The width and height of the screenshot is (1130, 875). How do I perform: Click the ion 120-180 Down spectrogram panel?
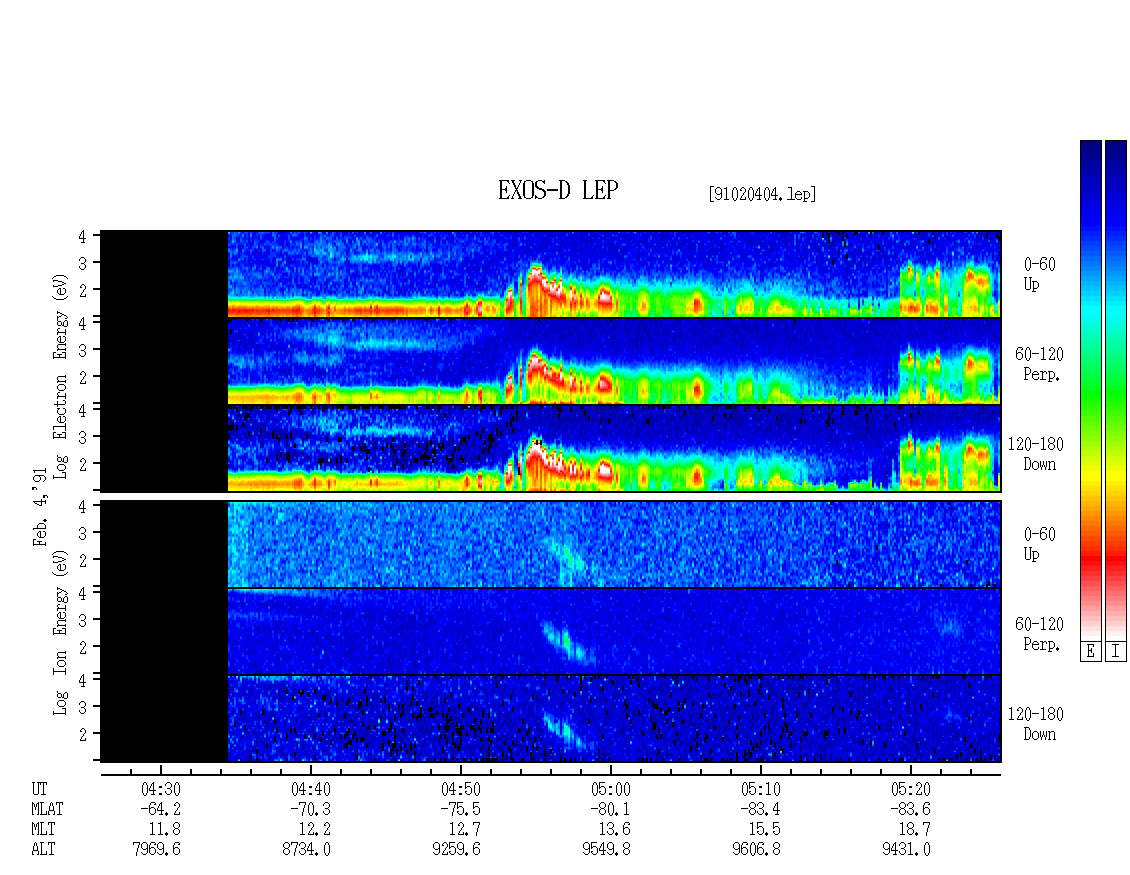[x=551, y=719]
